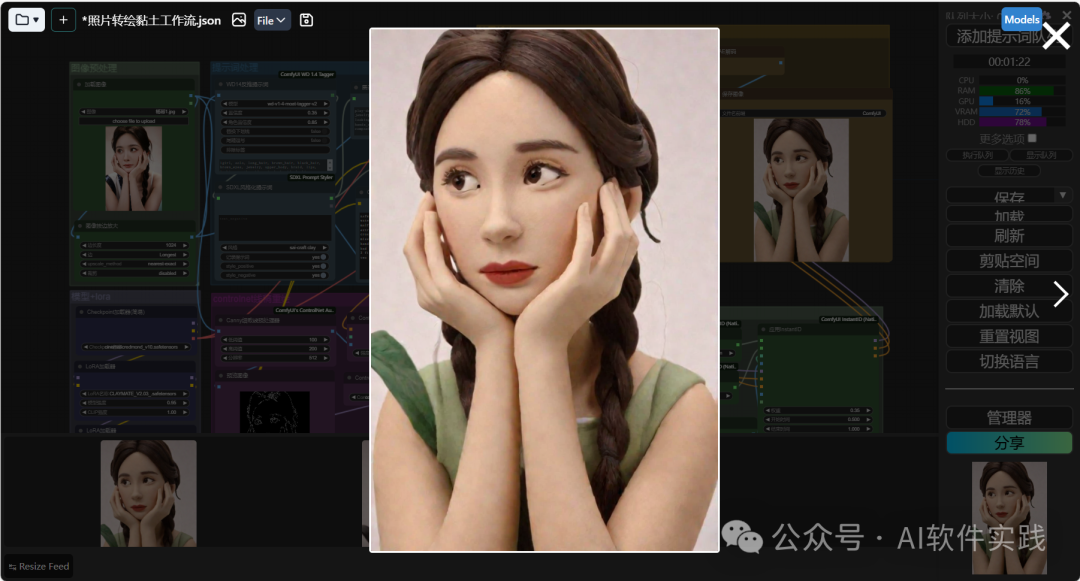This screenshot has width=1080, height=581.
Task: Click the 512 resolution widget in Canny node
Action: [x=275, y=358]
